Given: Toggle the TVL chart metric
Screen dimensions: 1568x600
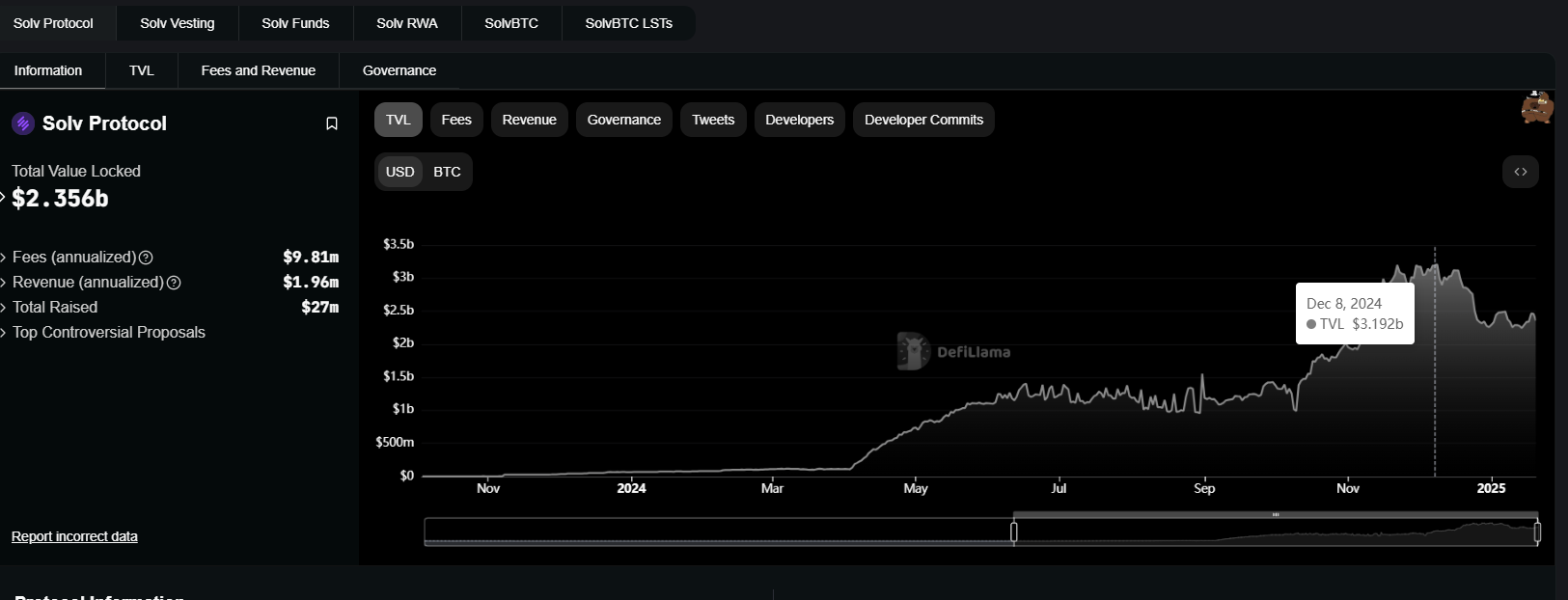Looking at the screenshot, I should 398,120.
